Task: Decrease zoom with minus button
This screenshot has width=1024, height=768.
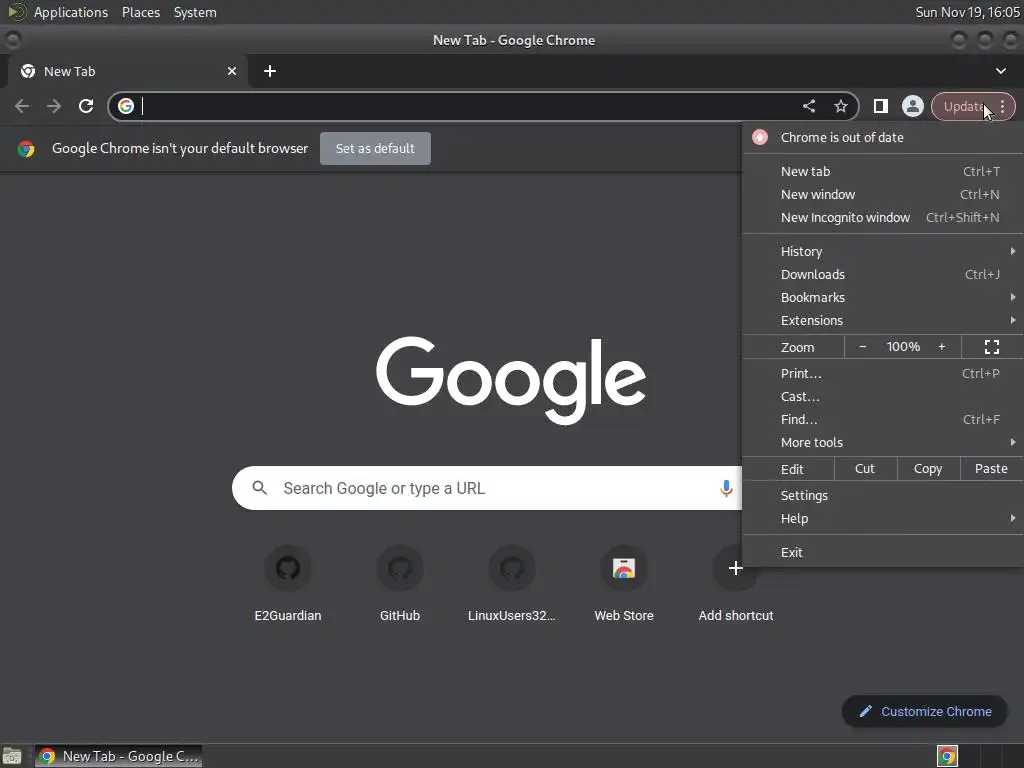Action: tap(863, 347)
